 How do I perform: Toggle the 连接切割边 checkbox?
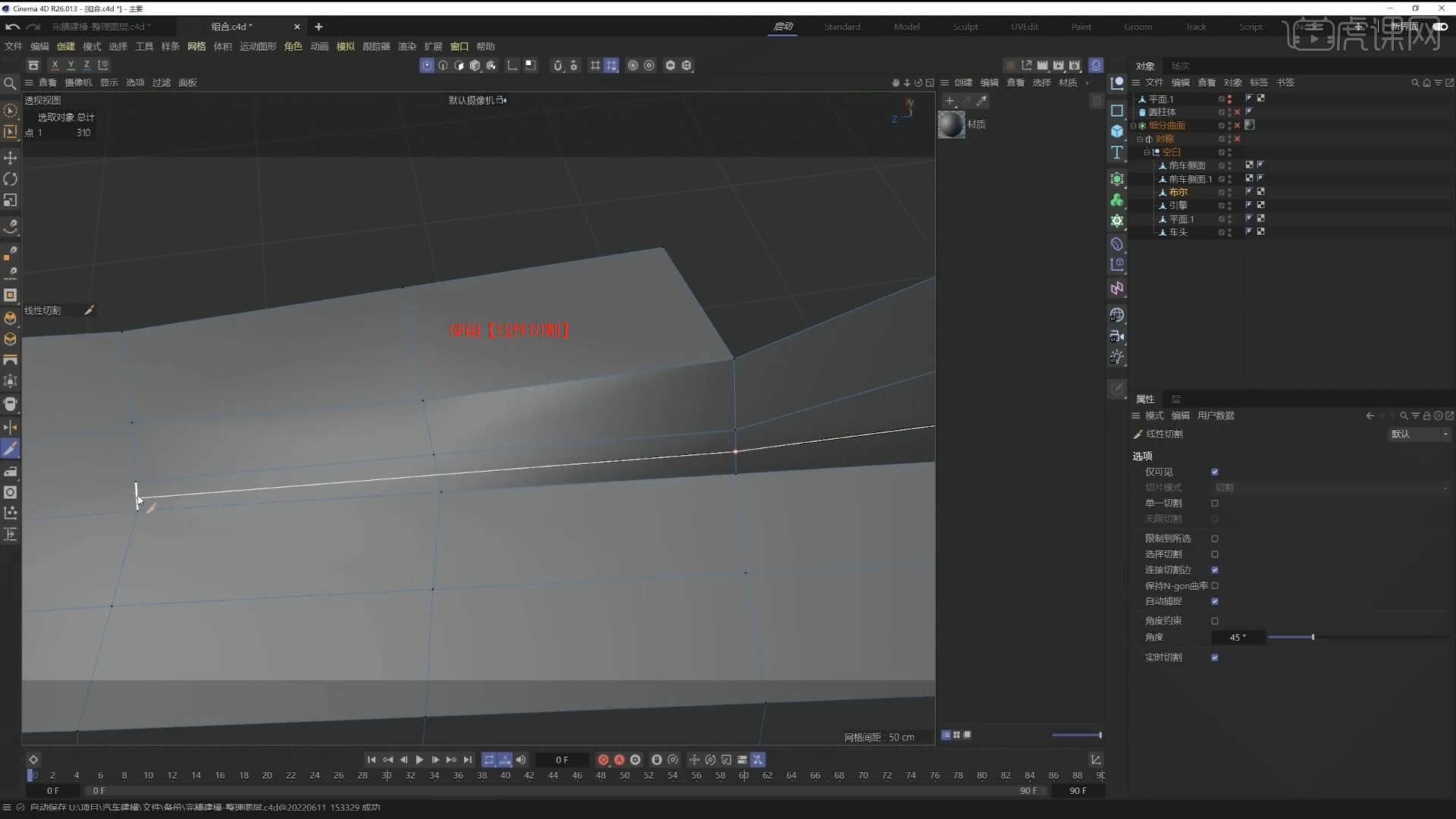tap(1215, 570)
